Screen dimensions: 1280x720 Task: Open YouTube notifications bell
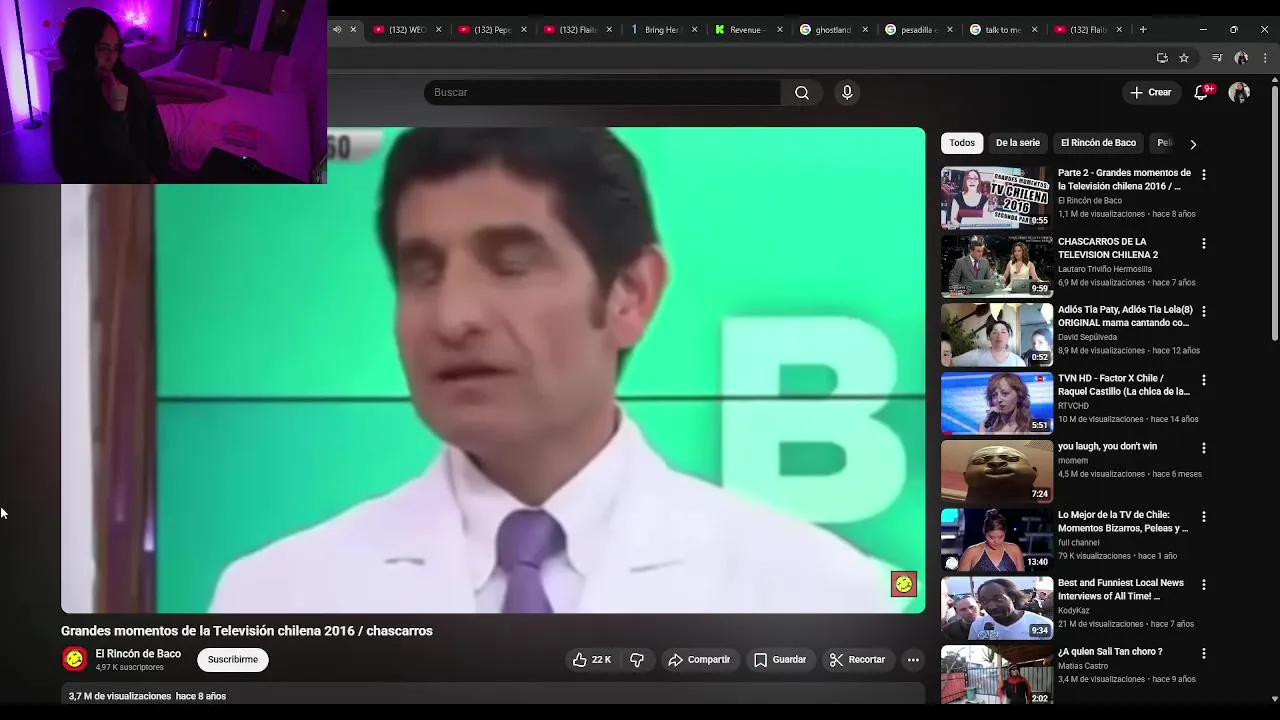pos(1201,92)
